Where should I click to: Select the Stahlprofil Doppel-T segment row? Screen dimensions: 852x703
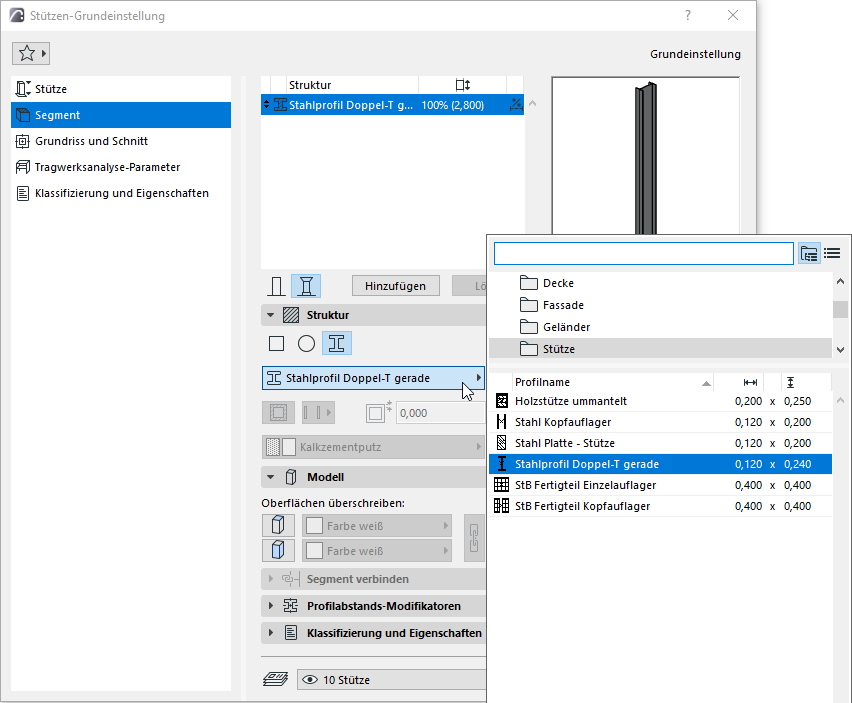392,105
